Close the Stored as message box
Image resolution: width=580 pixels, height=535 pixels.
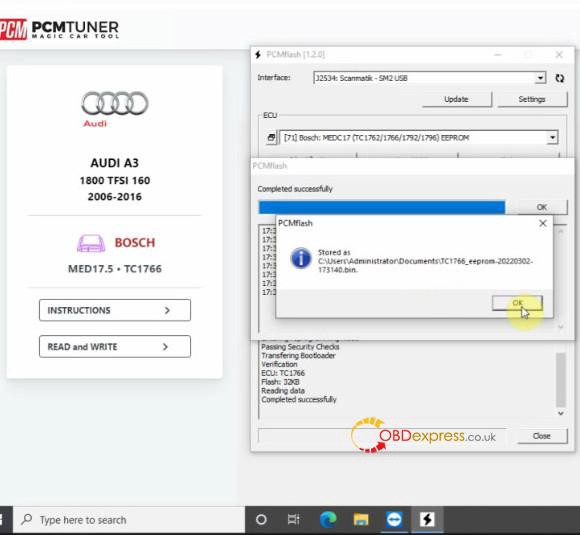click(543, 223)
